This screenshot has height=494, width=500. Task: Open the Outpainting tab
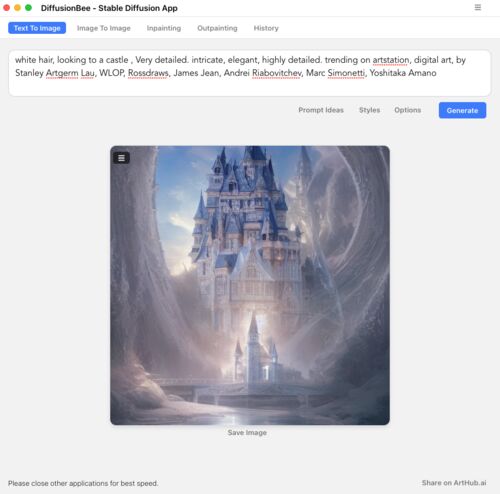pyautogui.click(x=217, y=28)
